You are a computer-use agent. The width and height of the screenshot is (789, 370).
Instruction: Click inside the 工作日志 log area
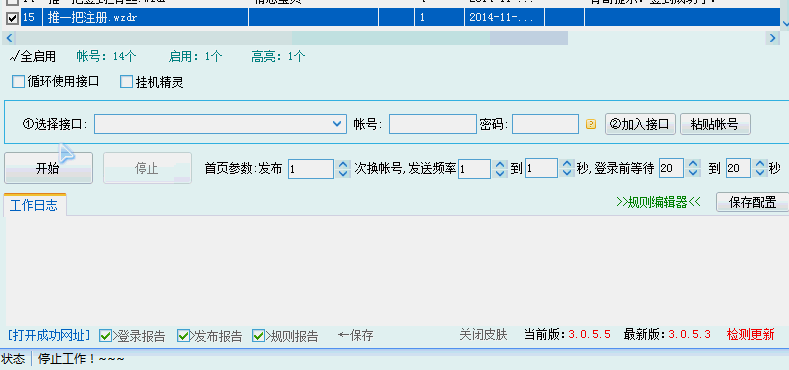398,271
